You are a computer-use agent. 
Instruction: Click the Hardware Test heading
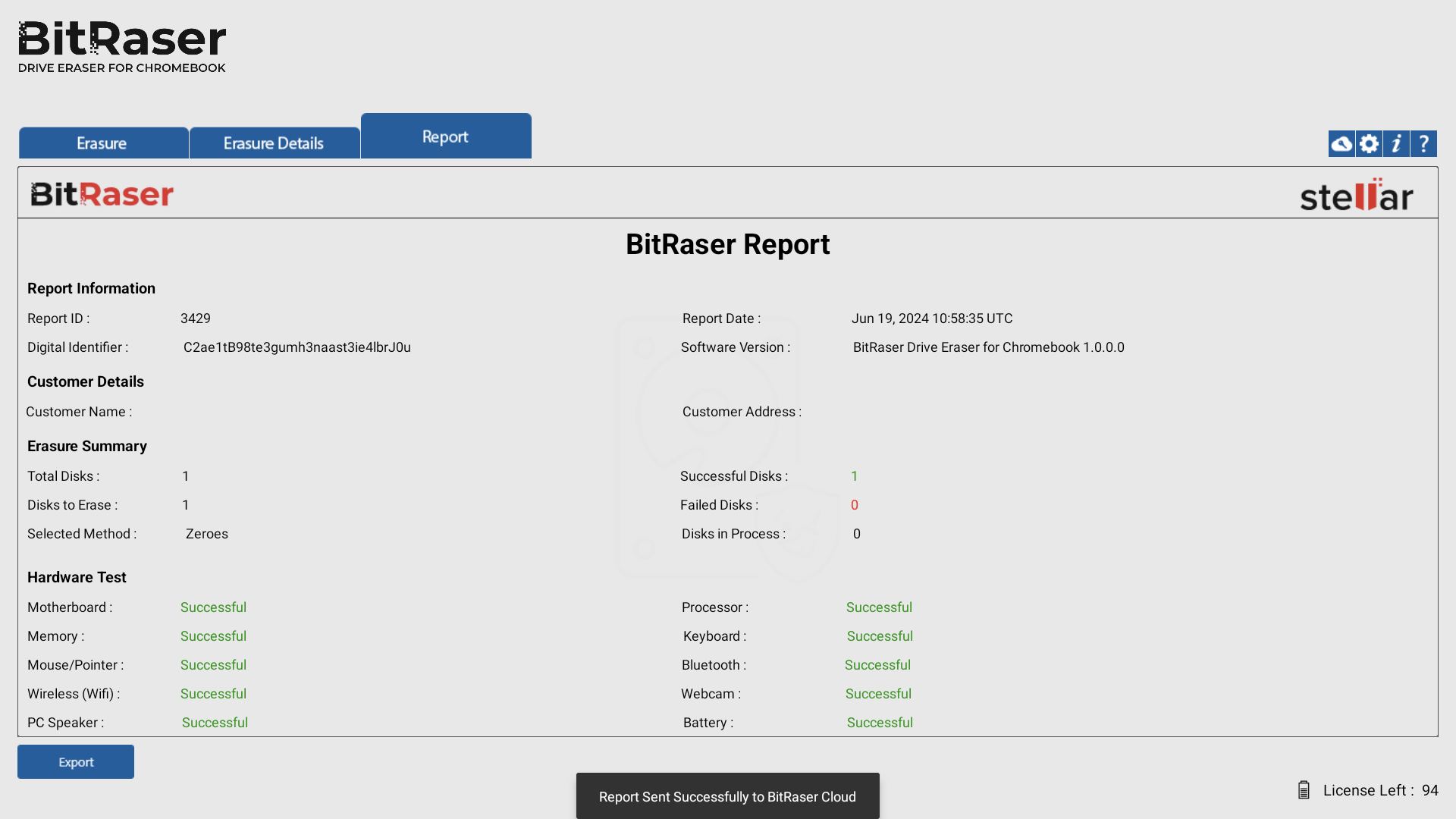tap(77, 578)
